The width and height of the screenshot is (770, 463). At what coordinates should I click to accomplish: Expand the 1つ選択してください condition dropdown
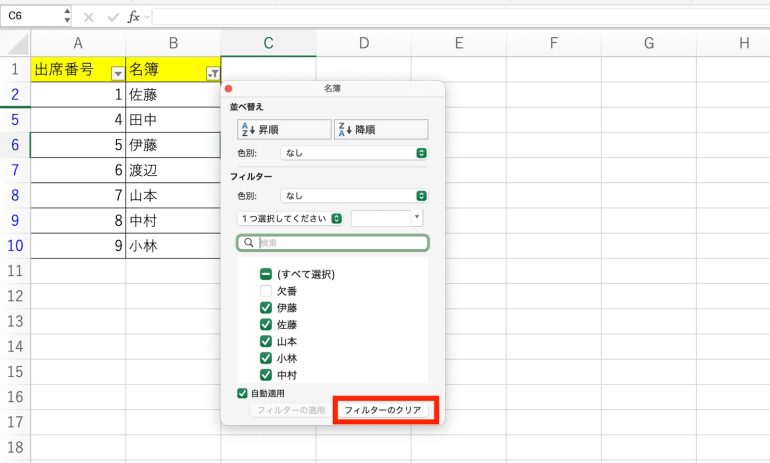click(x=291, y=218)
